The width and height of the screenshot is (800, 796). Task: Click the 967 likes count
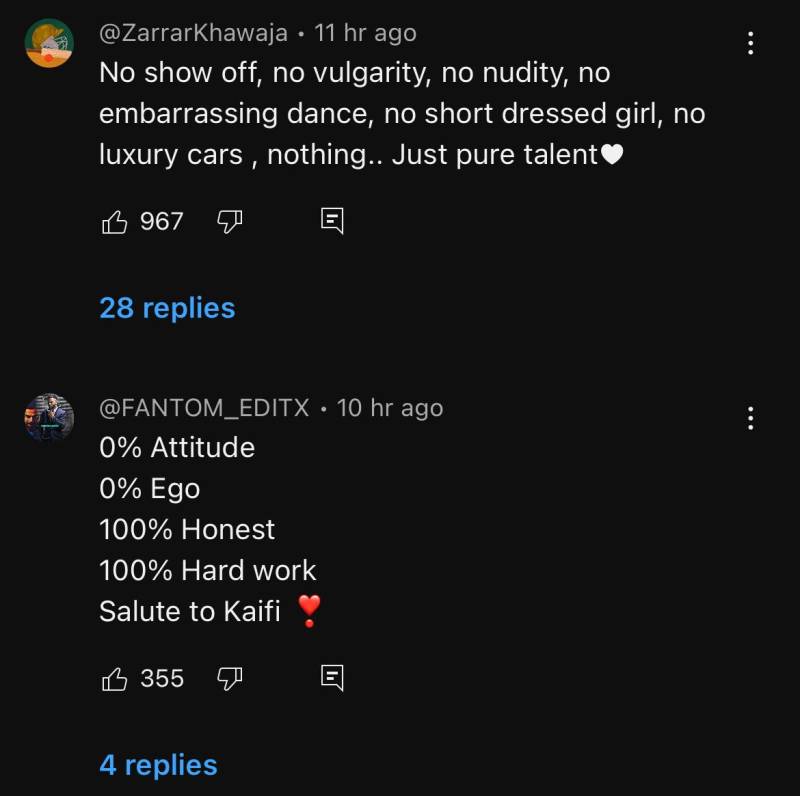tap(162, 221)
